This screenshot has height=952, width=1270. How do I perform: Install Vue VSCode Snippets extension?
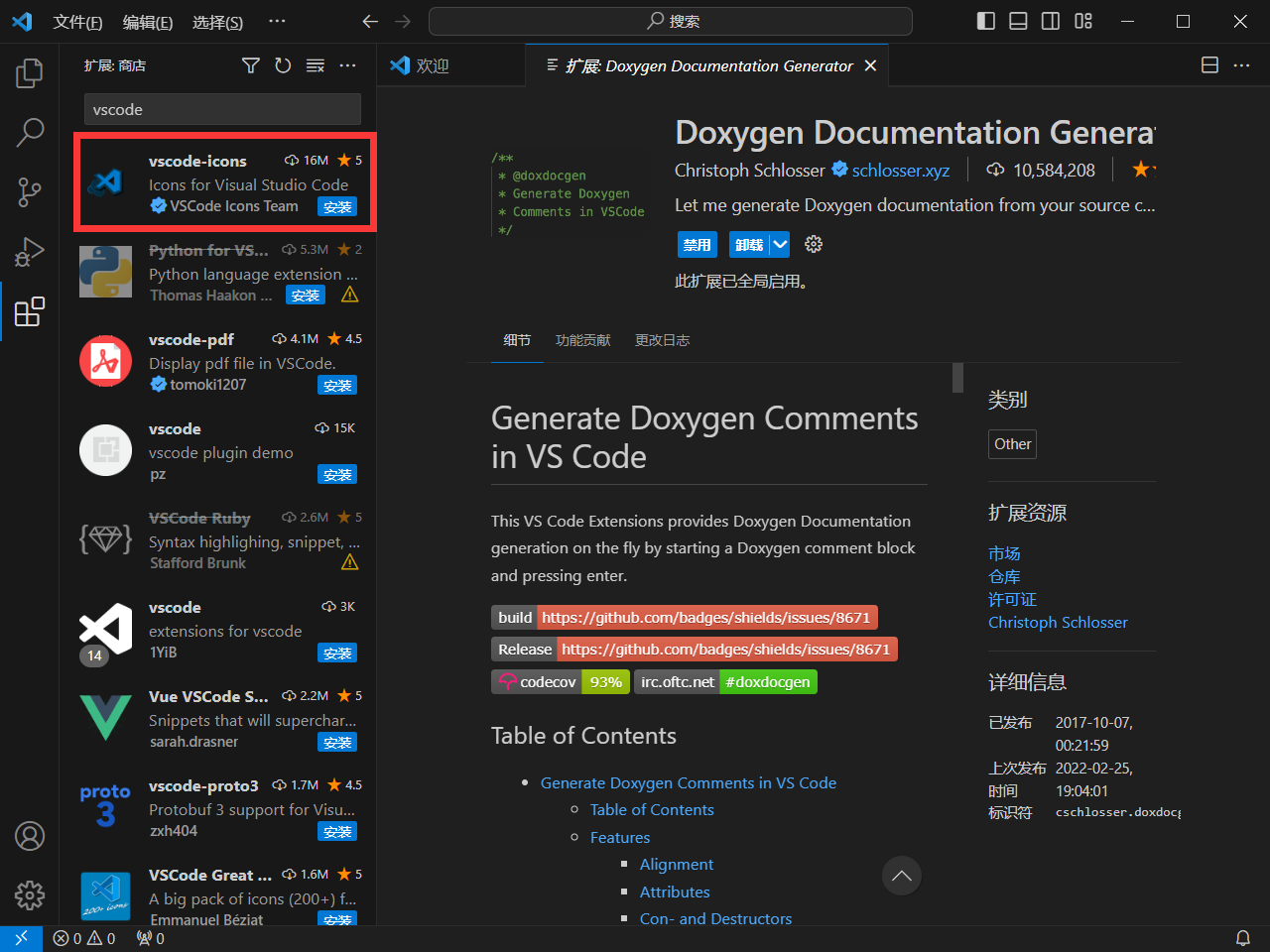(337, 742)
